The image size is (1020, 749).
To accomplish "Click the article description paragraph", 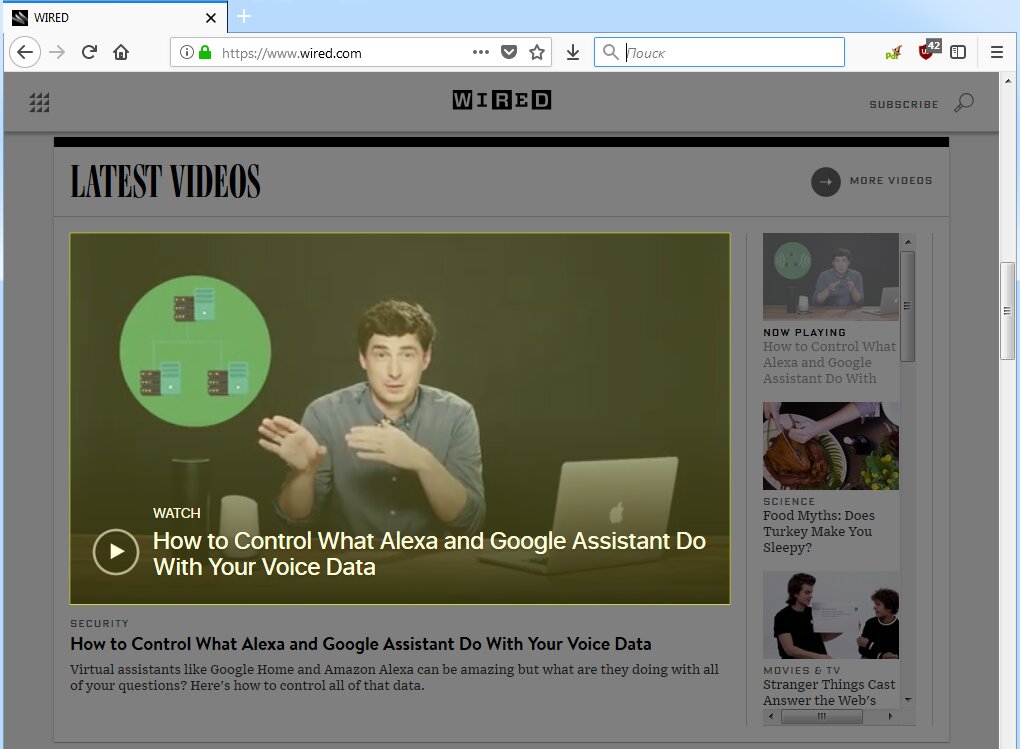I will [x=394, y=677].
